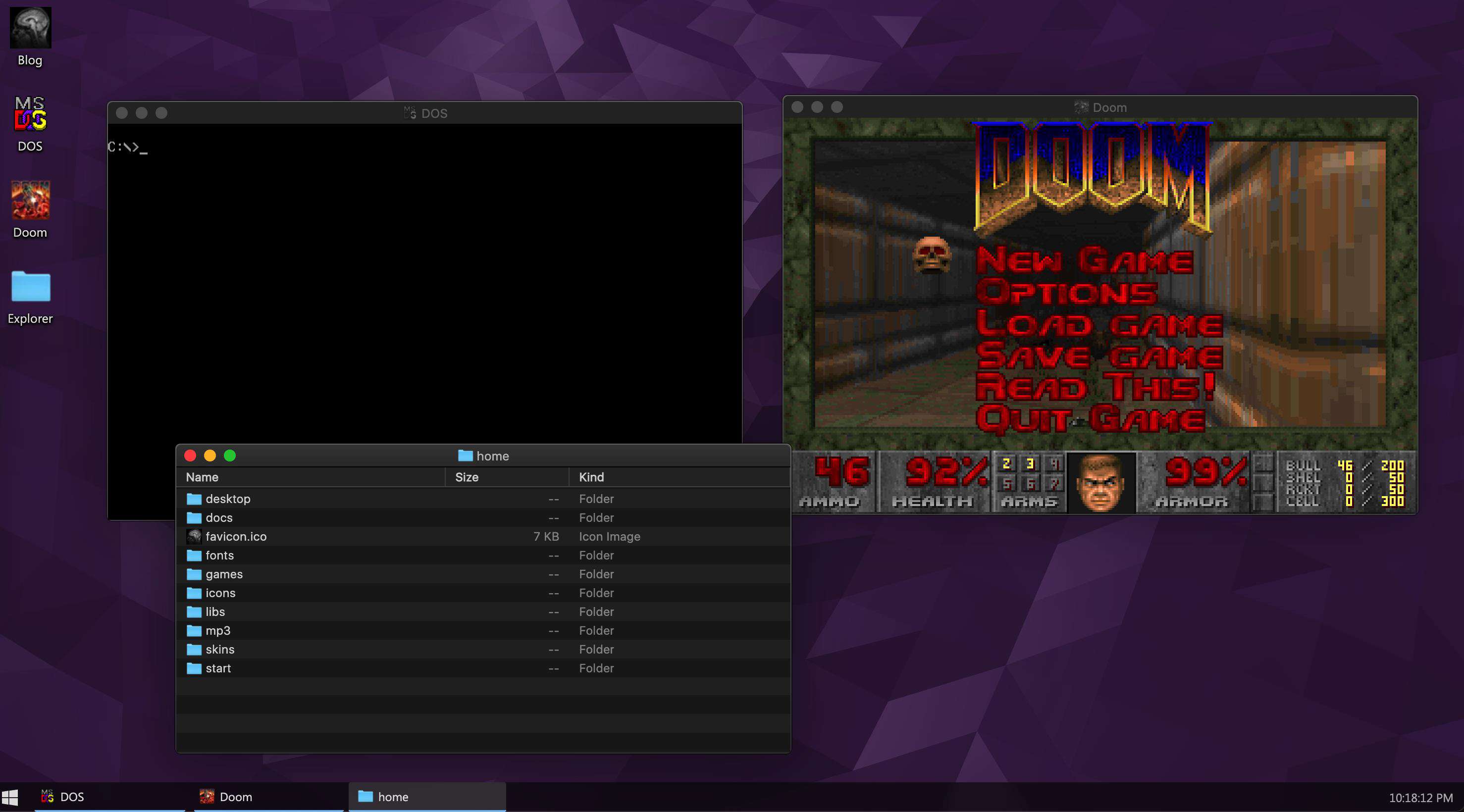
Task: Choose New Game in Doom menu
Action: pos(1084,260)
